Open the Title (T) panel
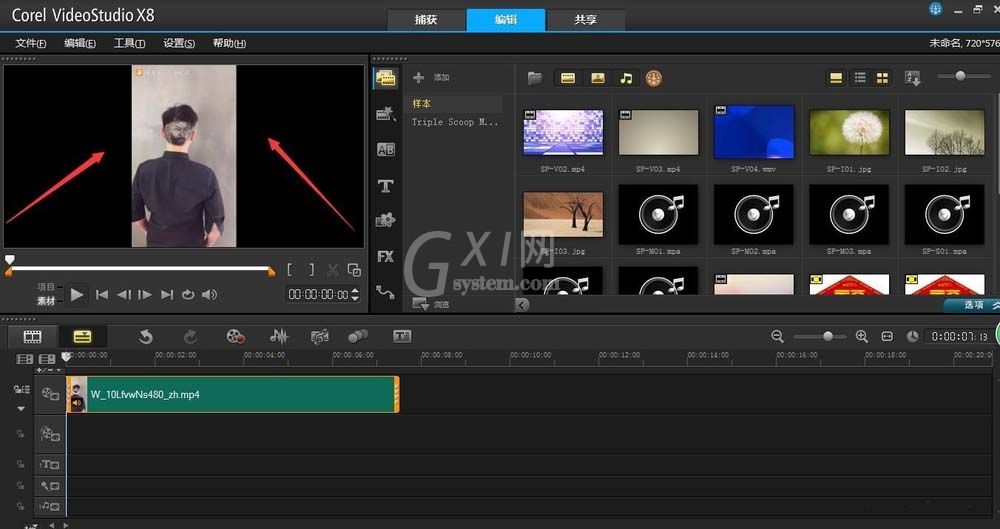 (385, 186)
